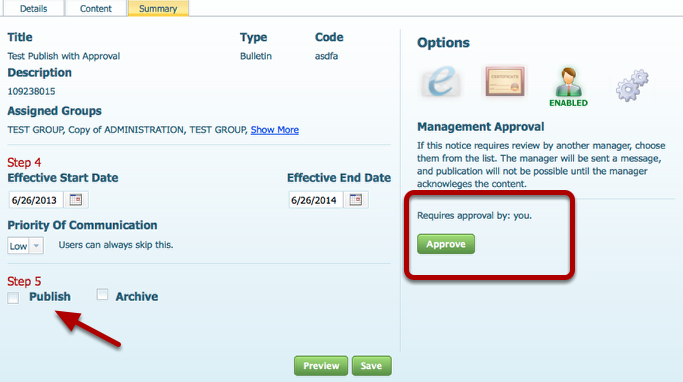
Task: Select the title text Test Publish with Approval
Action: (x=64, y=56)
